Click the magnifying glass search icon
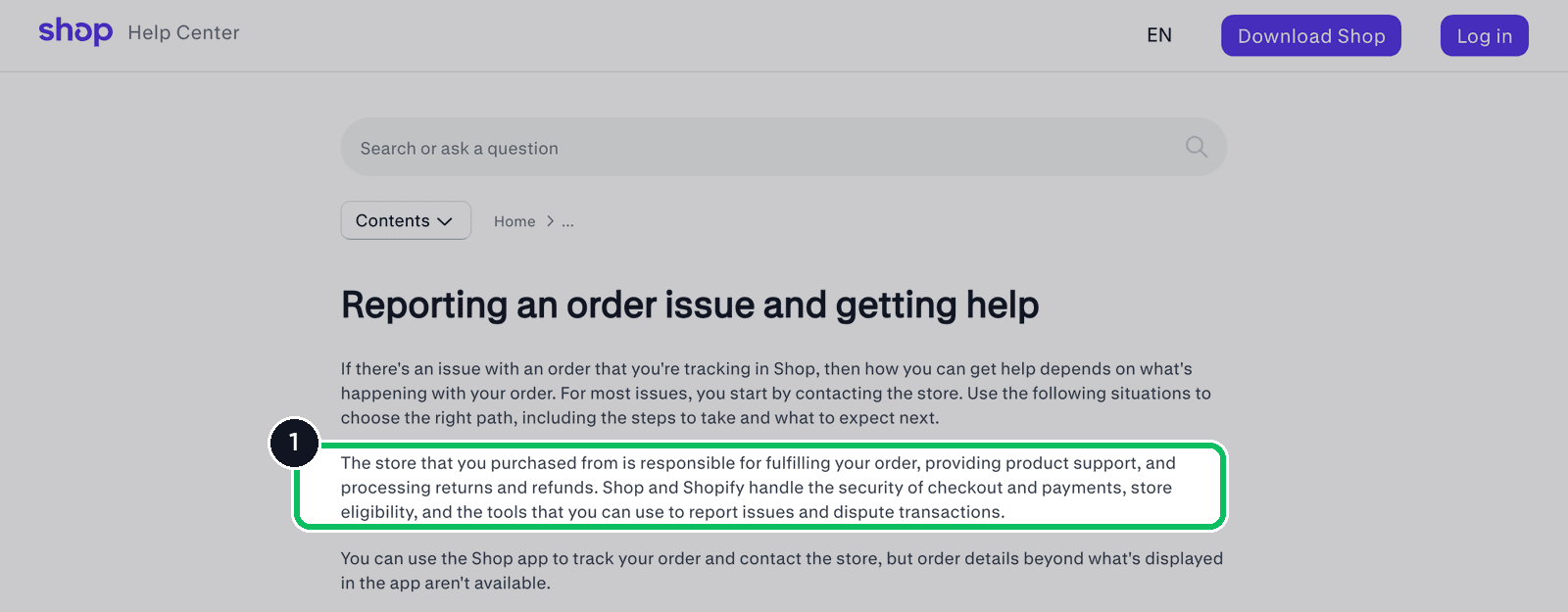 coord(1197,147)
